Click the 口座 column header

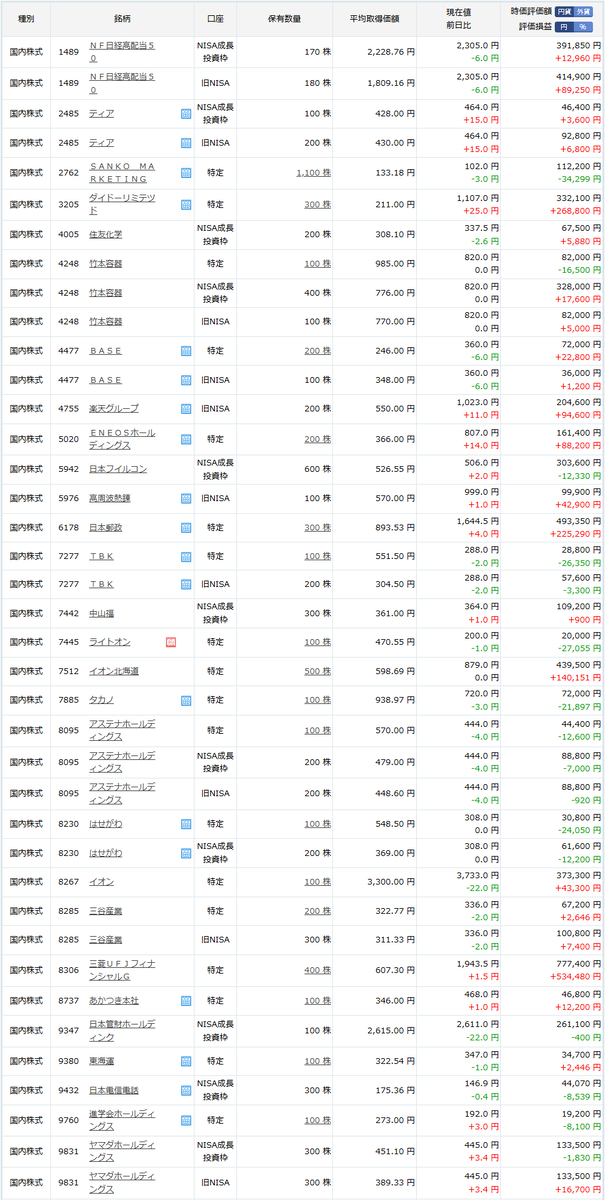coord(215,19)
